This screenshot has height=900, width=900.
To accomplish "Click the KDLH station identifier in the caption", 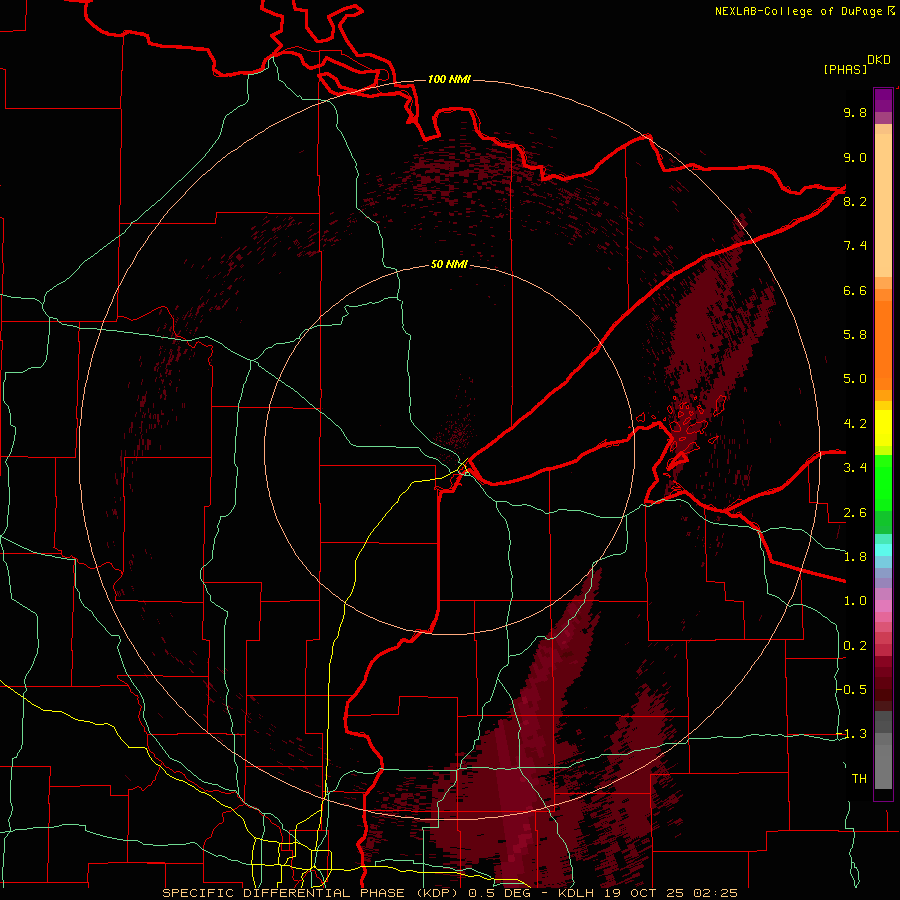I will point(575,893).
